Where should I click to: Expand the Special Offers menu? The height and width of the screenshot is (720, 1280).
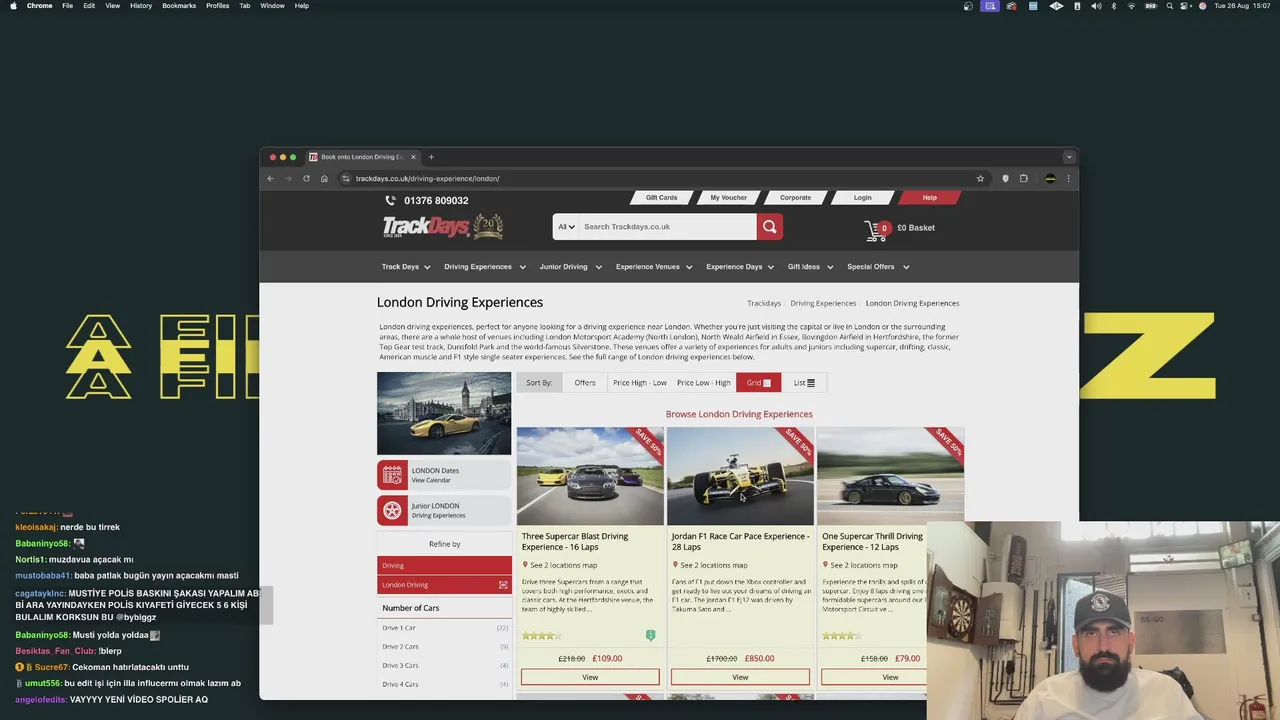coord(878,267)
